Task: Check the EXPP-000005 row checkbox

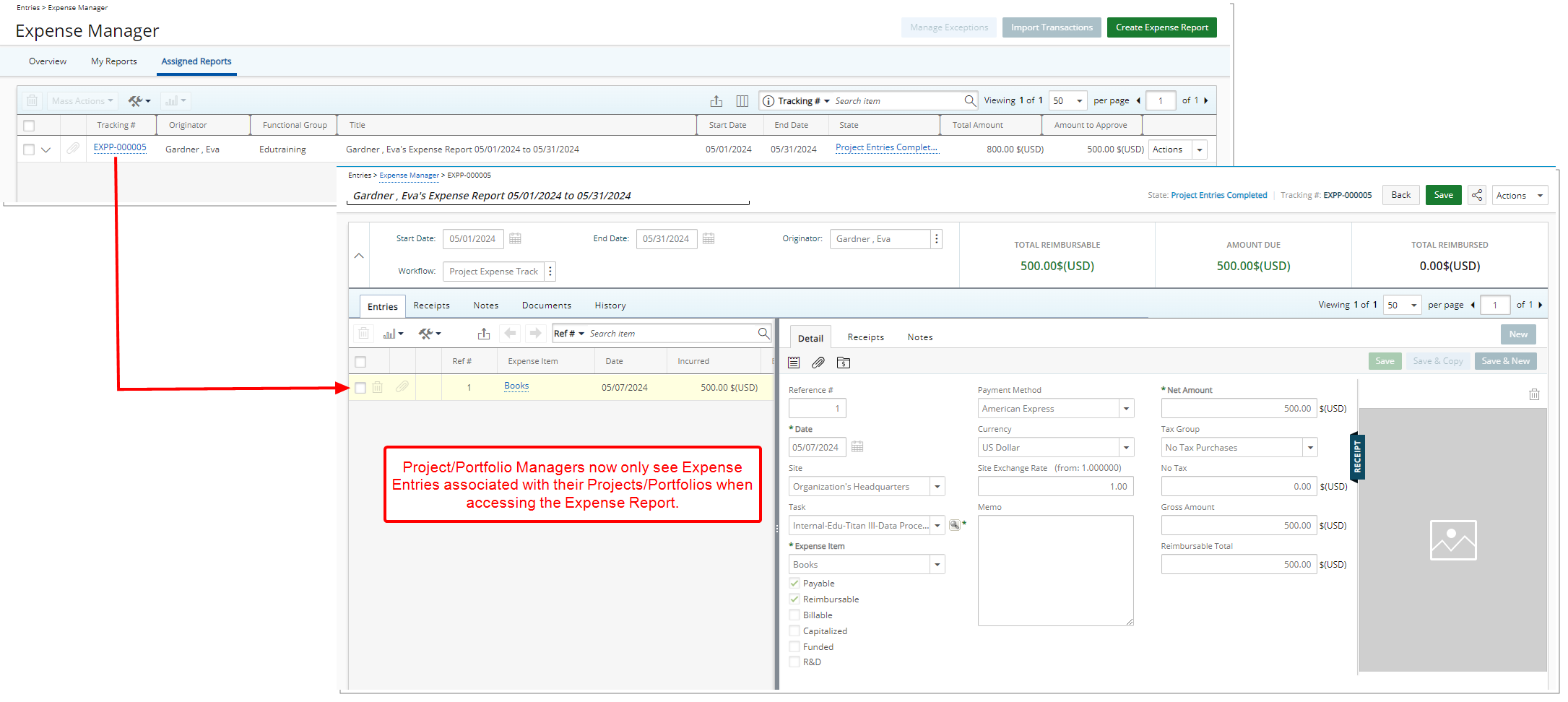Action: (29, 149)
